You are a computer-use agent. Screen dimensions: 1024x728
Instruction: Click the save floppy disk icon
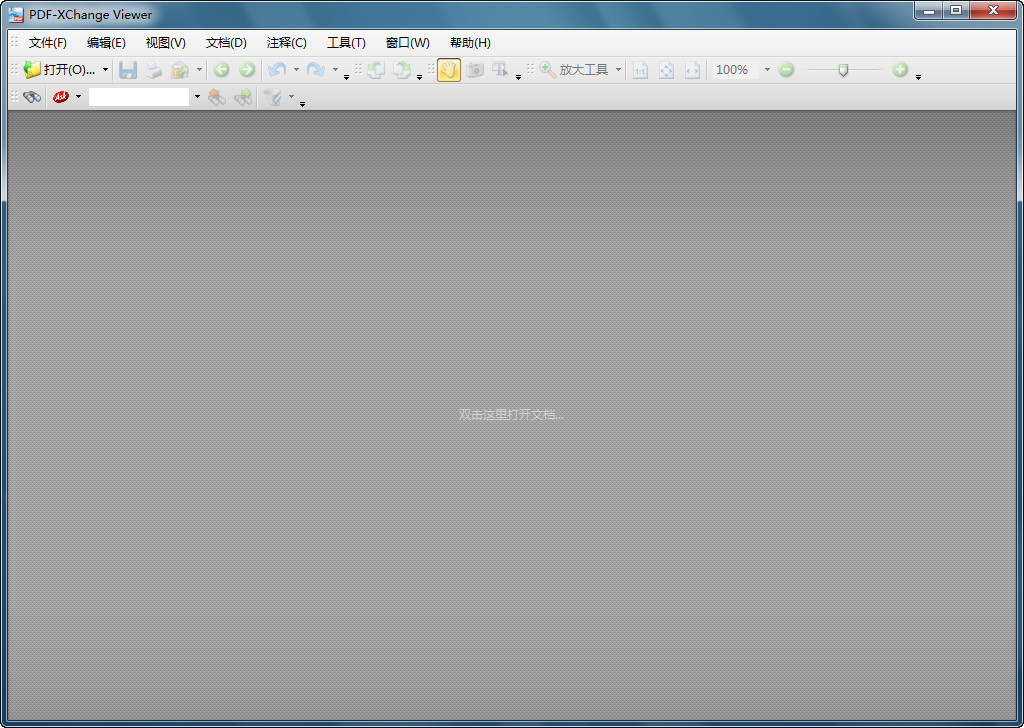pyautogui.click(x=128, y=70)
